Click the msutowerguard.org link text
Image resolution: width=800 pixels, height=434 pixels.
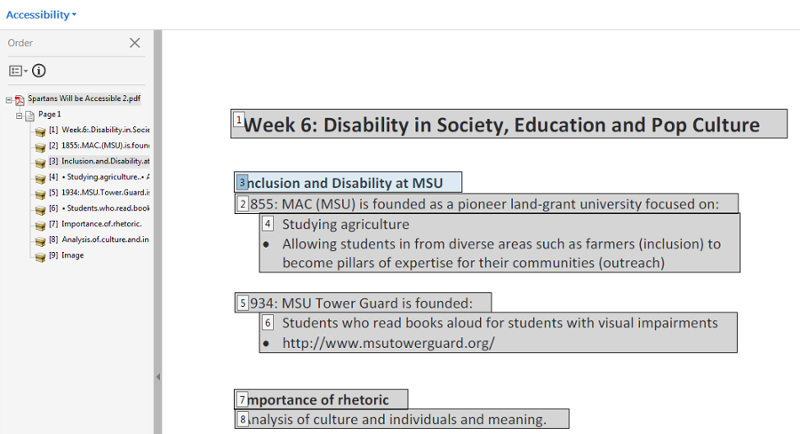coord(388,343)
